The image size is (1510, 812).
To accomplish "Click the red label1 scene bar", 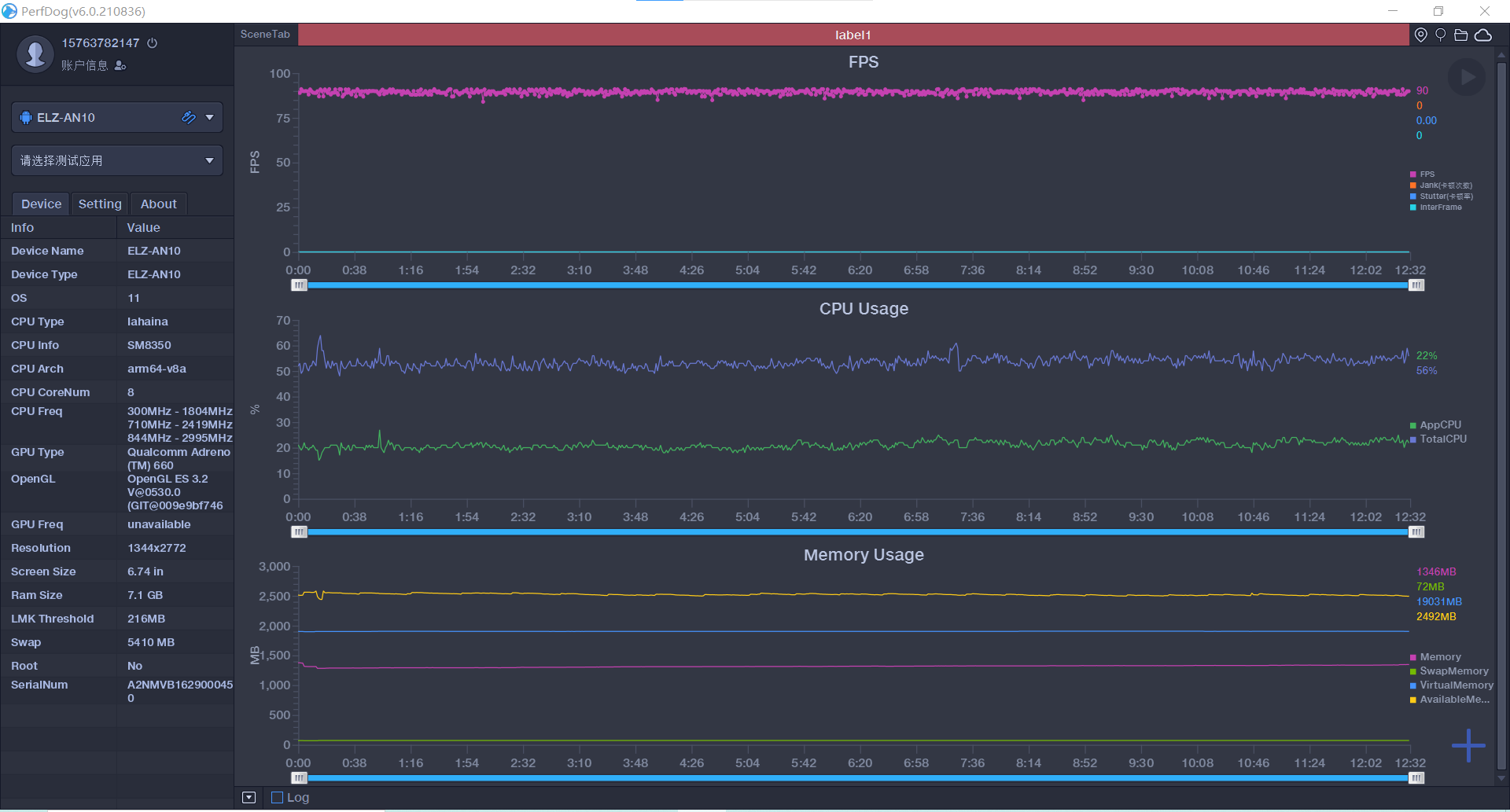I will click(x=853, y=35).
